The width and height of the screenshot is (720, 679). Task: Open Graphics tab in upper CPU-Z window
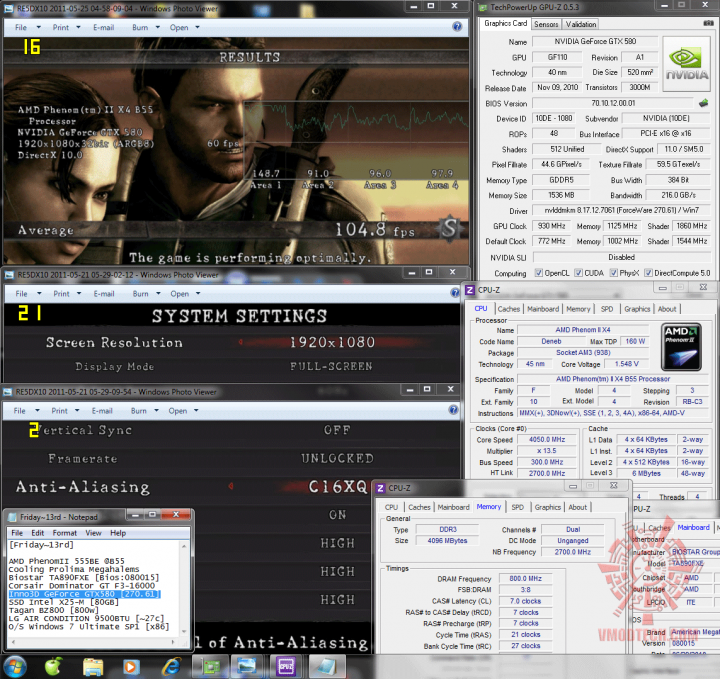pyautogui.click(x=637, y=309)
